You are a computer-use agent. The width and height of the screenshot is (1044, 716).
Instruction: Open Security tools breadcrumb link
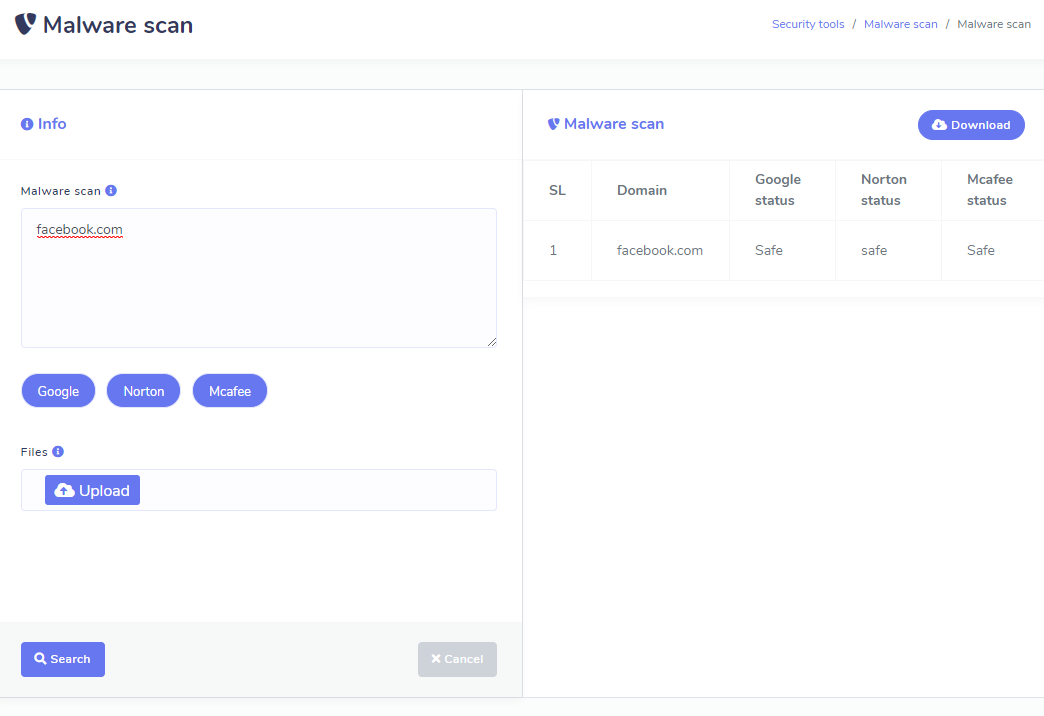point(807,24)
